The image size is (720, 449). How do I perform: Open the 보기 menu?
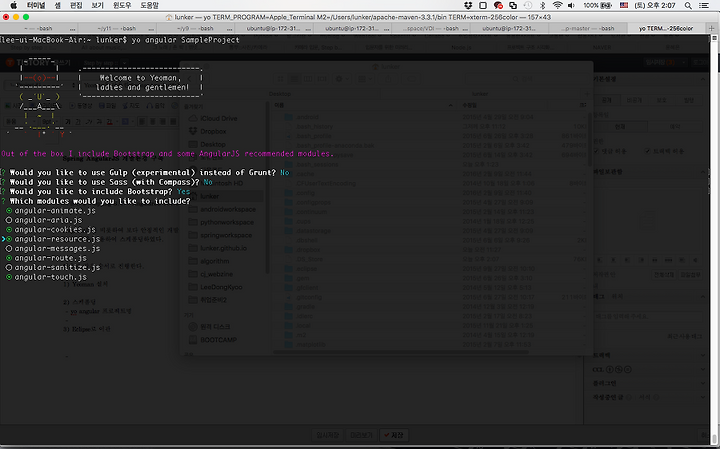click(x=97, y=6)
